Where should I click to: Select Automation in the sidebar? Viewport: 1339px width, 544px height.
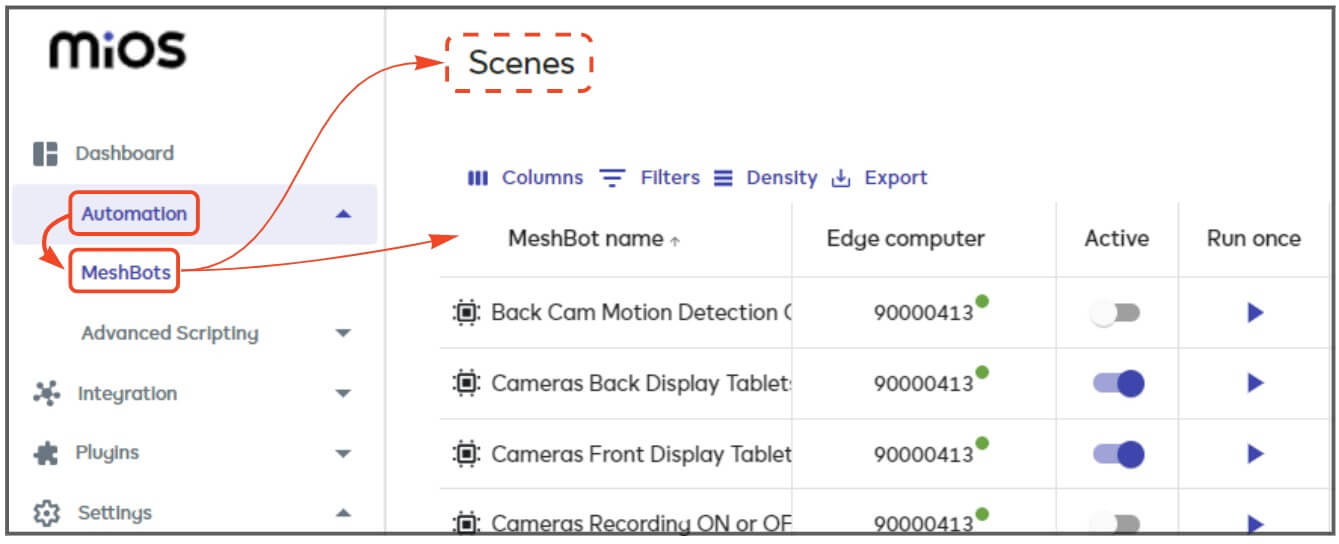pyautogui.click(x=134, y=214)
